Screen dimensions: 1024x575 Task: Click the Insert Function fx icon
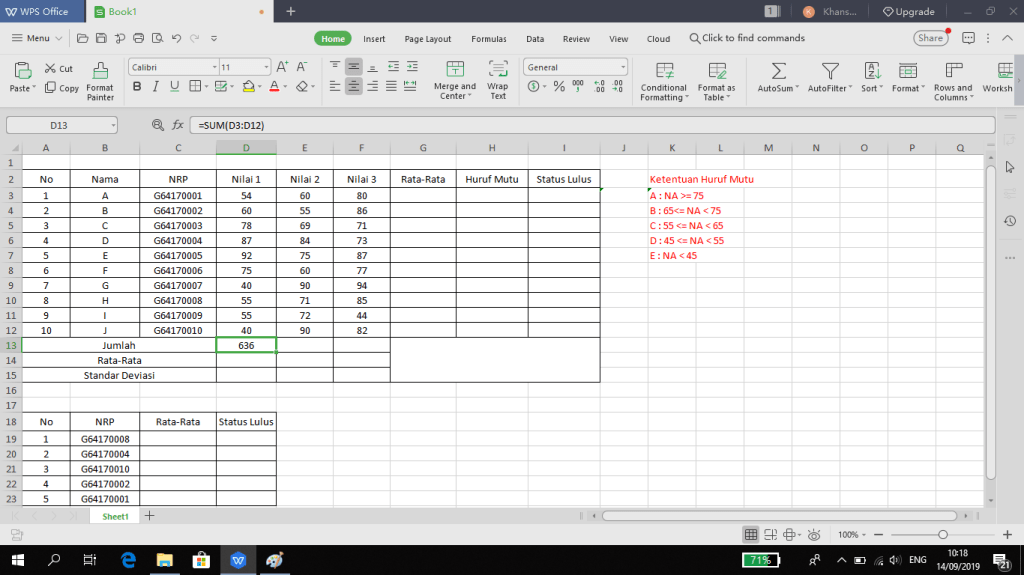click(177, 125)
